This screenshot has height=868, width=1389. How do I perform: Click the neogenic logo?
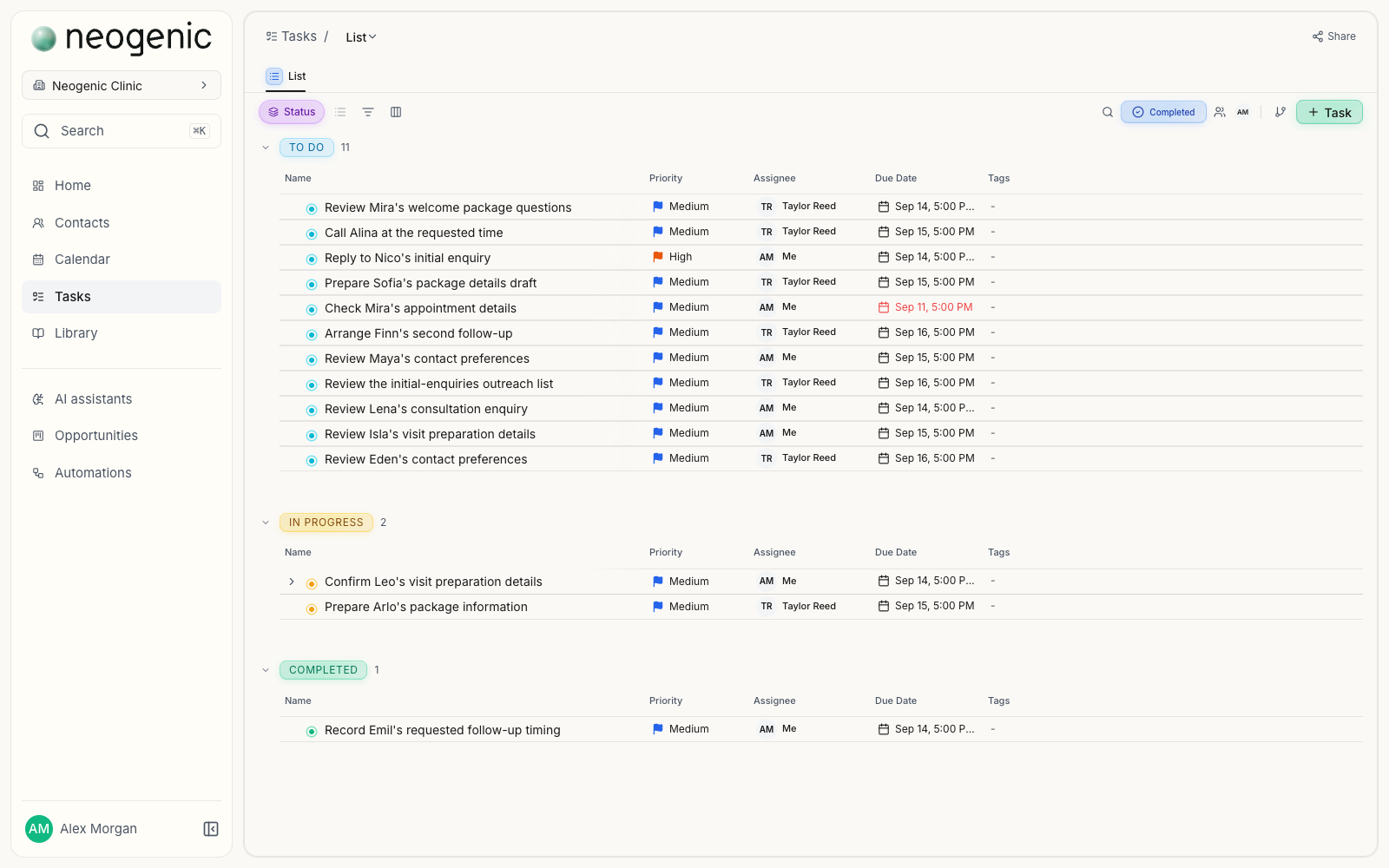(x=122, y=37)
